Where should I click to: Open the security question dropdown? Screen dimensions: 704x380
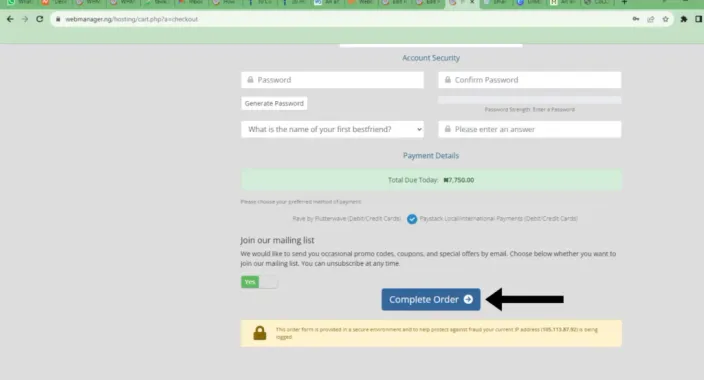tap(332, 129)
